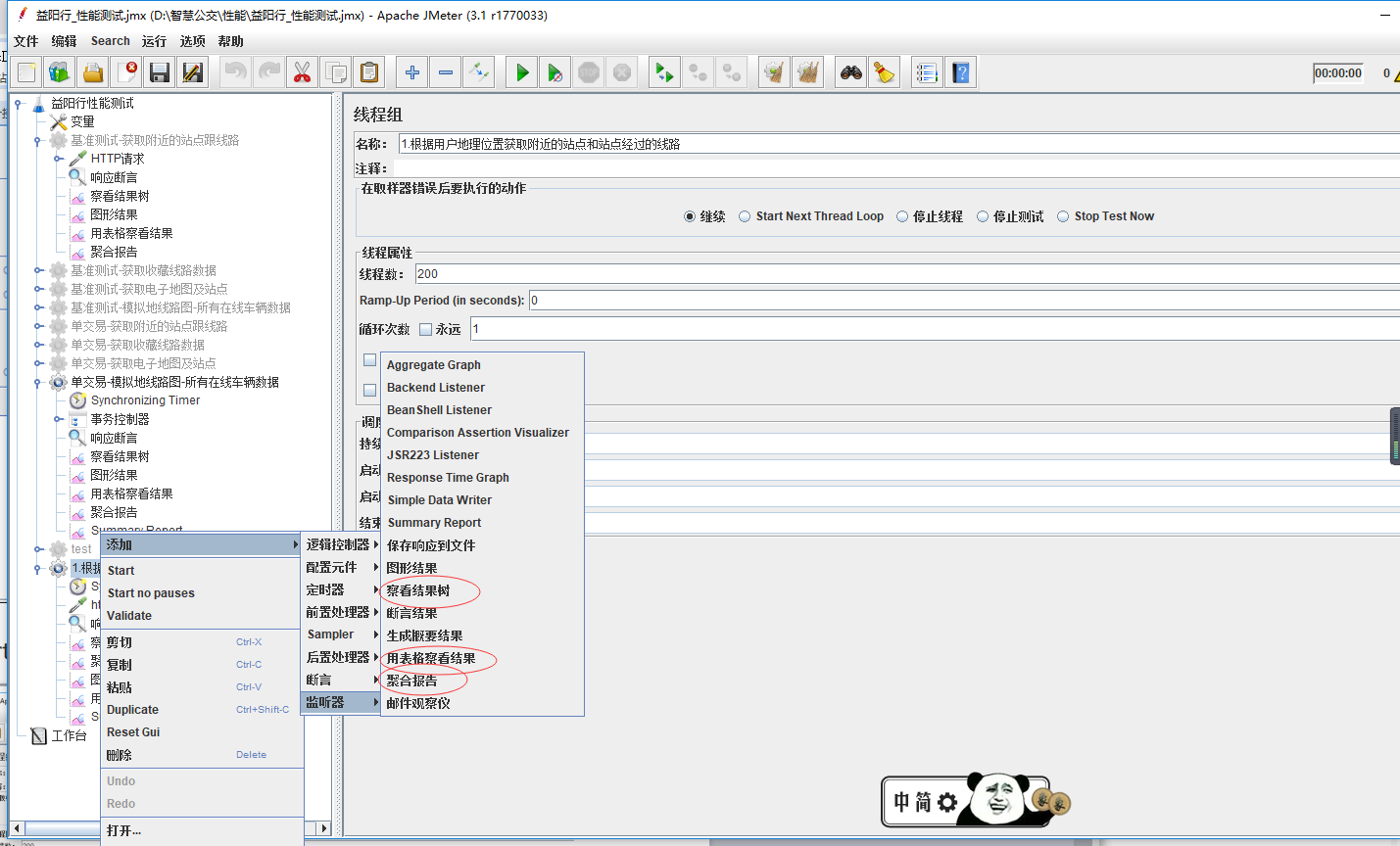
Task: Open IME settings gear icon
Action: click(x=947, y=803)
